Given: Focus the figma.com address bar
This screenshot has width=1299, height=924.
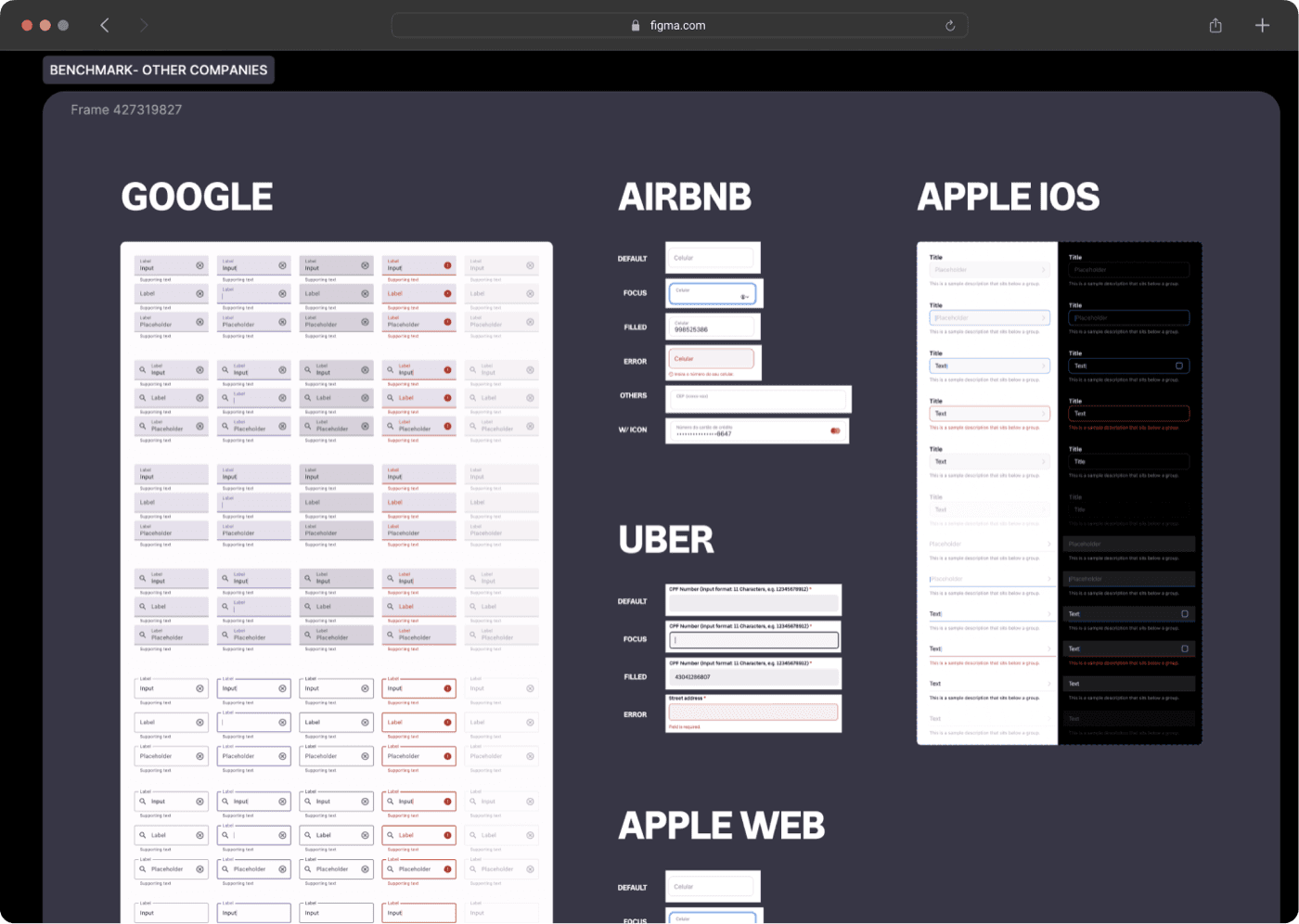Looking at the screenshot, I should tap(679, 25).
